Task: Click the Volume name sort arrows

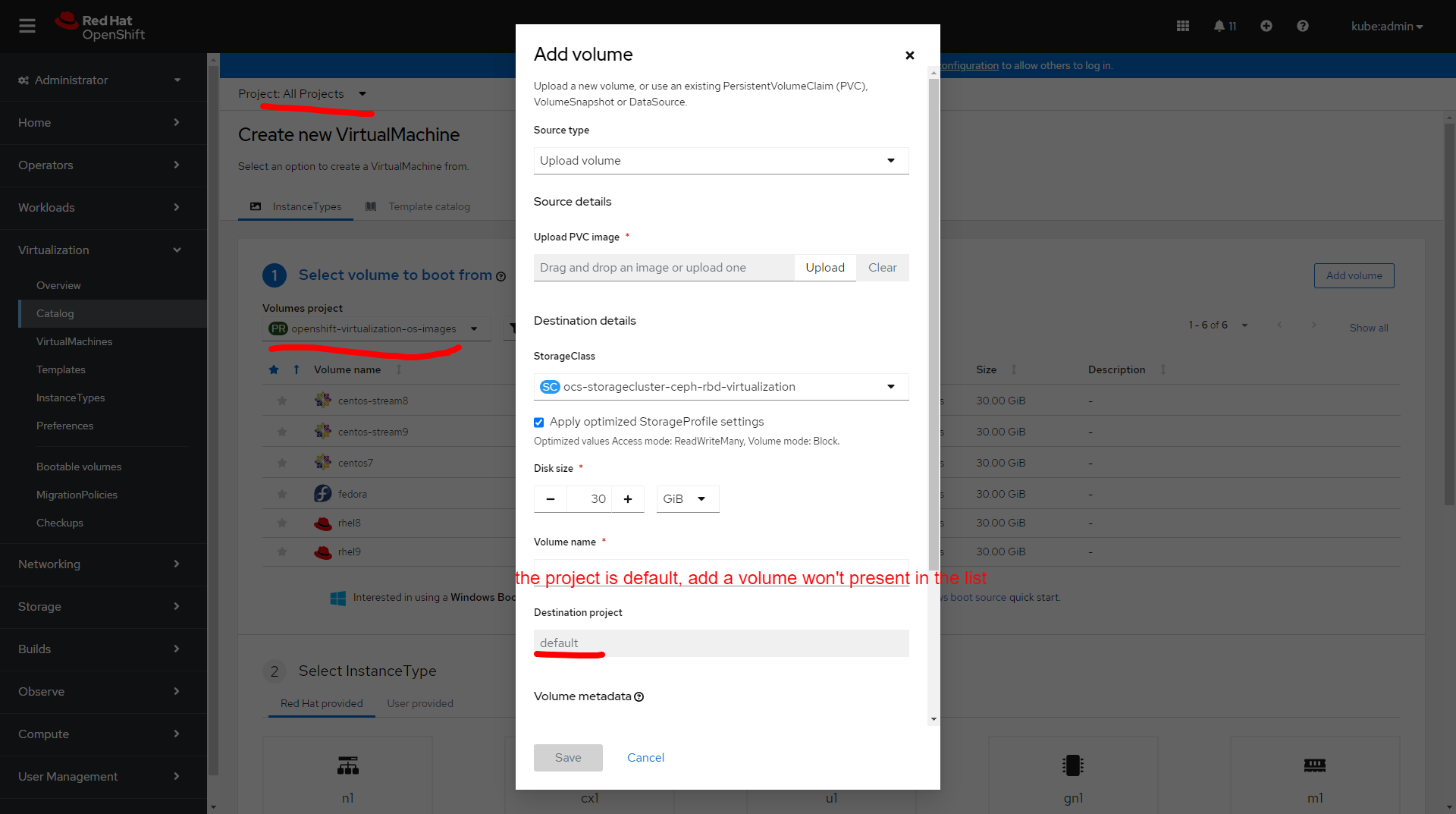Action: tap(399, 369)
